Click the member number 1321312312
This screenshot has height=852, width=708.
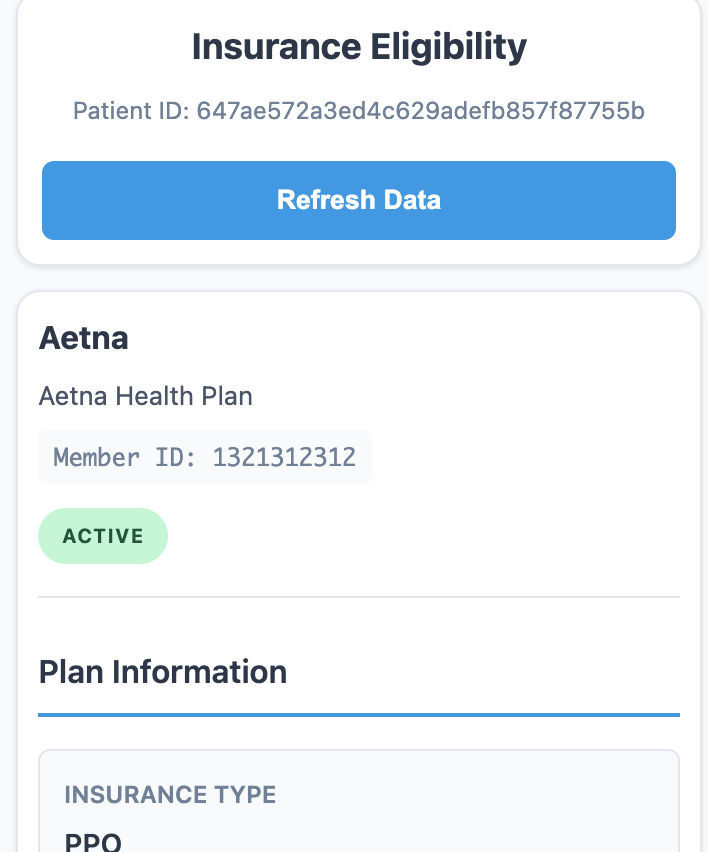pos(284,457)
